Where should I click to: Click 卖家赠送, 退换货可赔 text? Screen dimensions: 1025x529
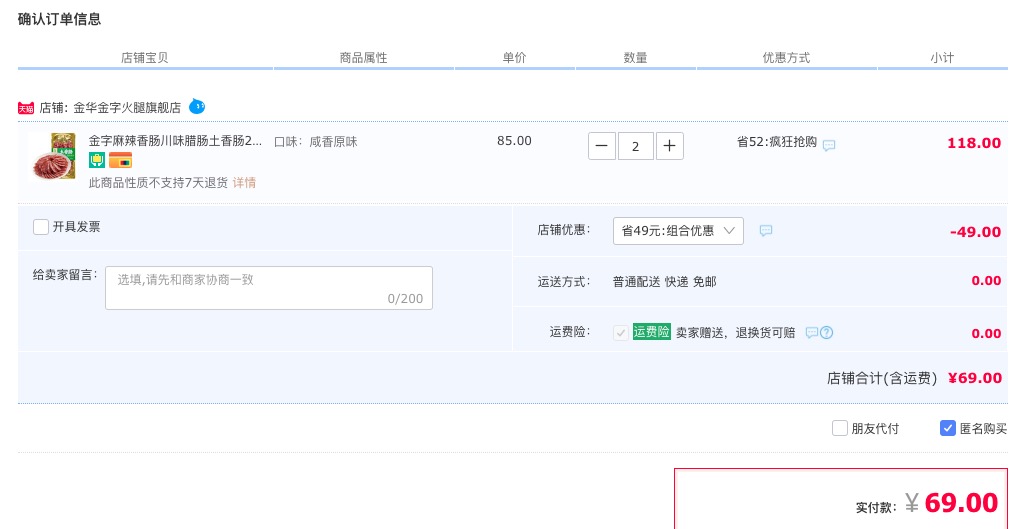tap(735, 333)
